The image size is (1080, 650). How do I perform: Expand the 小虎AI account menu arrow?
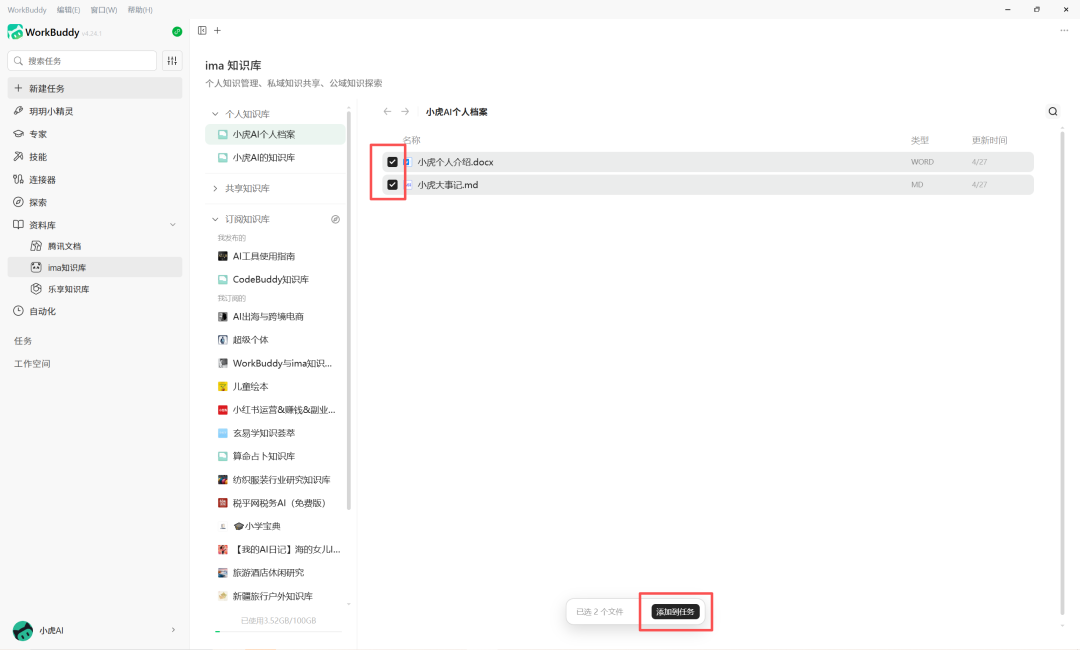coord(173,629)
